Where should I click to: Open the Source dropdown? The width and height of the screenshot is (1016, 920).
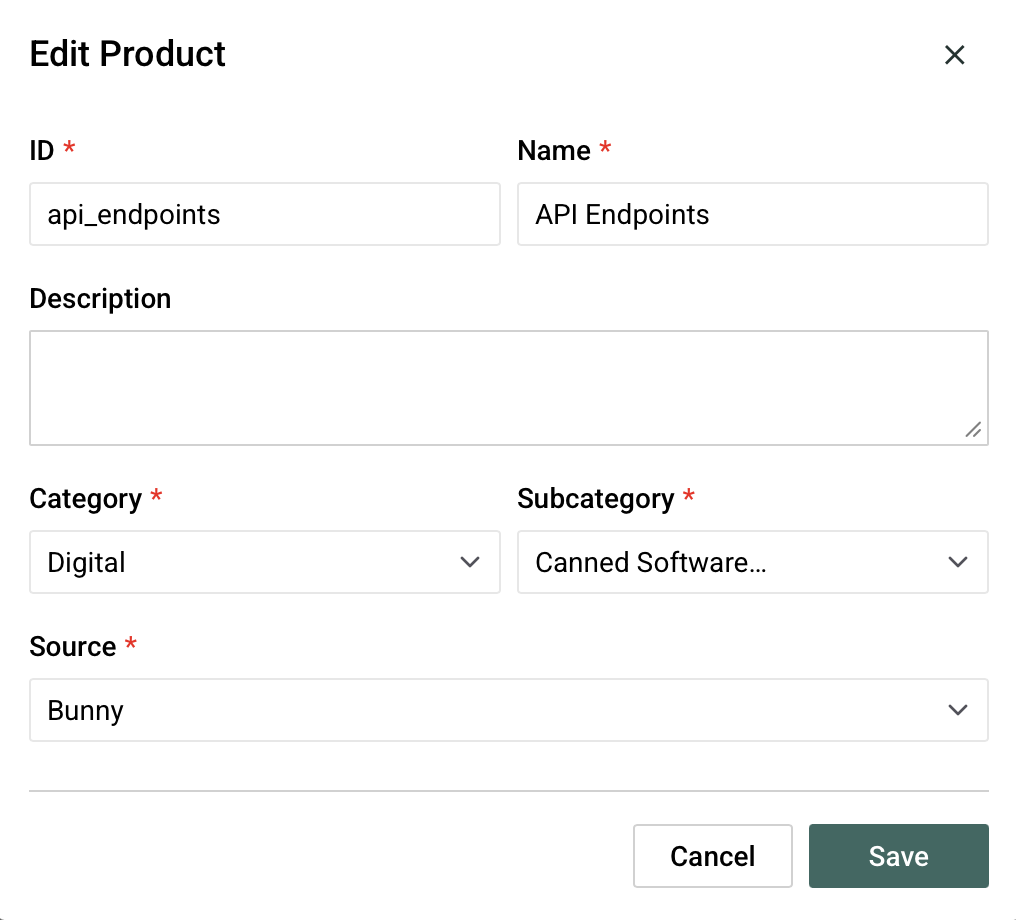pyautogui.click(x=509, y=710)
